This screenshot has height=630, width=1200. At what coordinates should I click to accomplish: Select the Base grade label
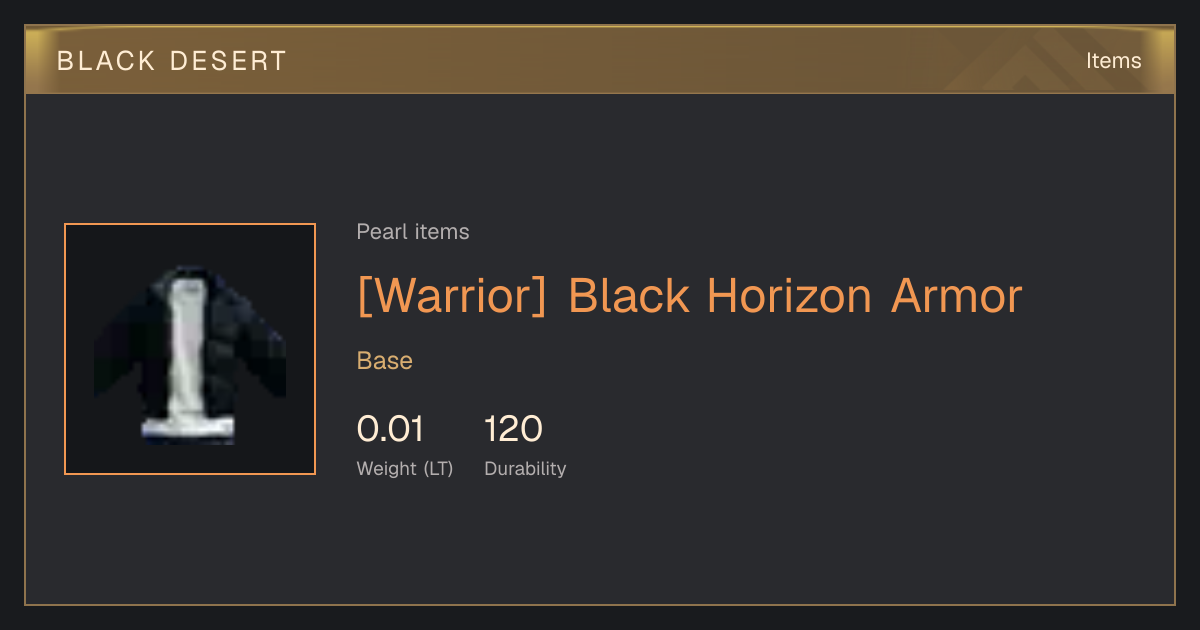point(385,361)
